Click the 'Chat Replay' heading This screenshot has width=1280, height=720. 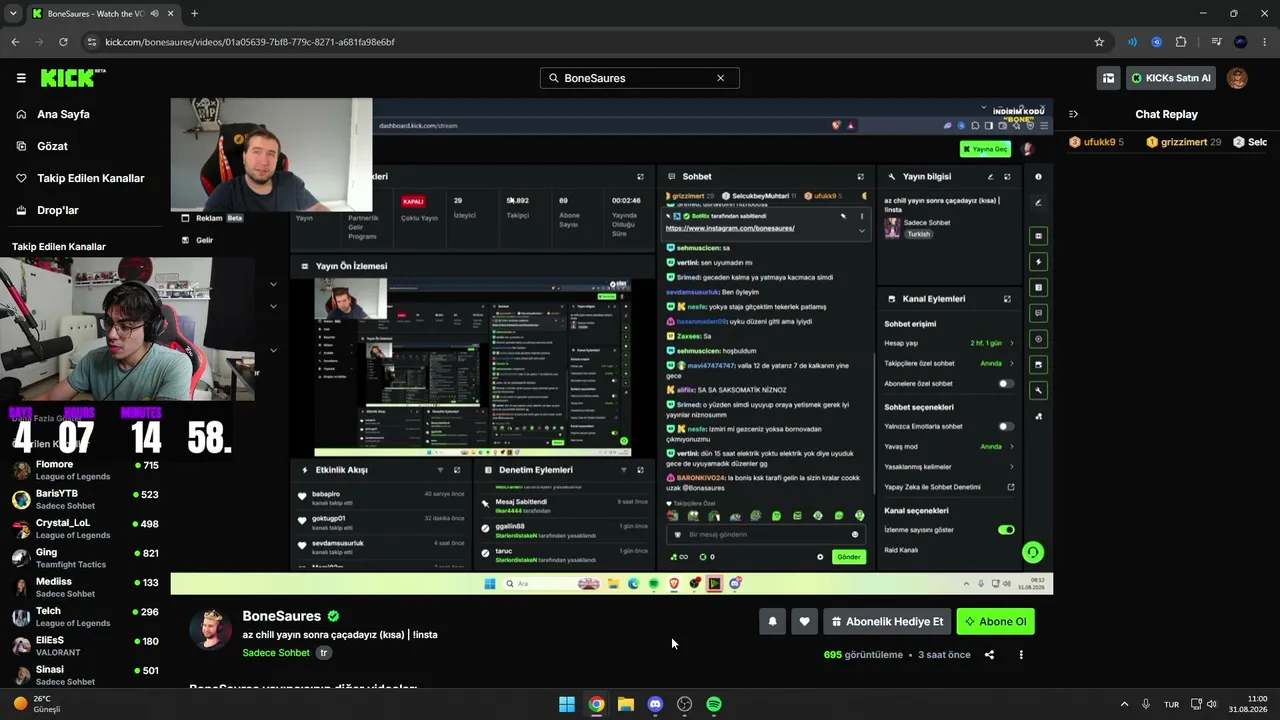click(1166, 114)
